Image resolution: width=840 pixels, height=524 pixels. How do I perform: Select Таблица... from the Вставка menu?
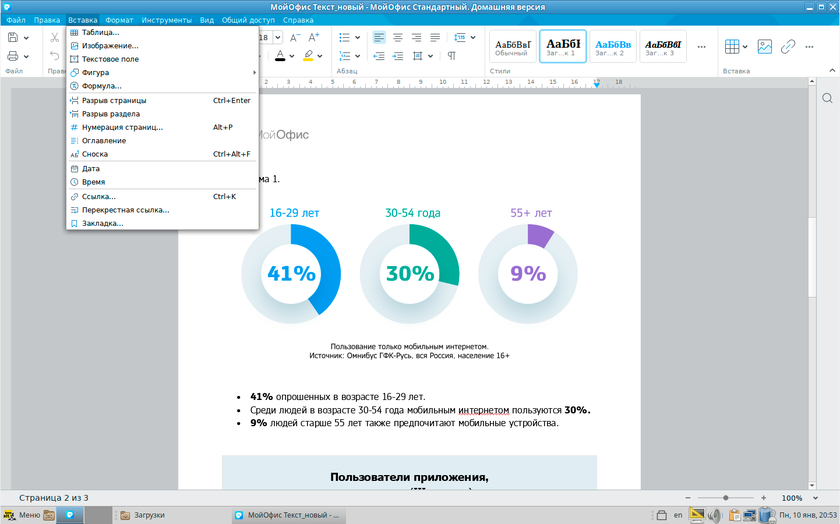click(x=100, y=32)
